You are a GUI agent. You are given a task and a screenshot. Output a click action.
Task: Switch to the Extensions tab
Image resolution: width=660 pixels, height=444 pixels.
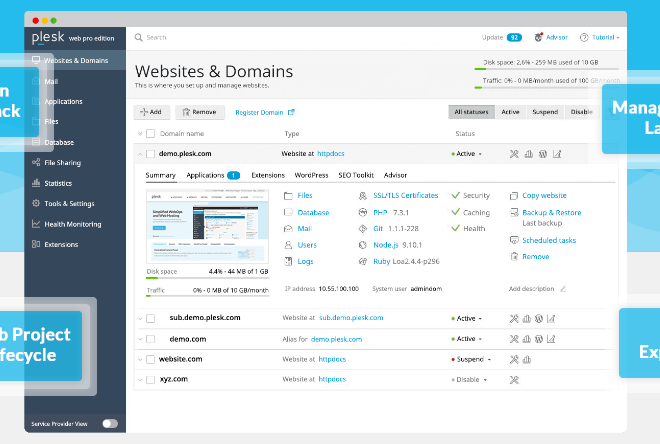click(x=268, y=175)
